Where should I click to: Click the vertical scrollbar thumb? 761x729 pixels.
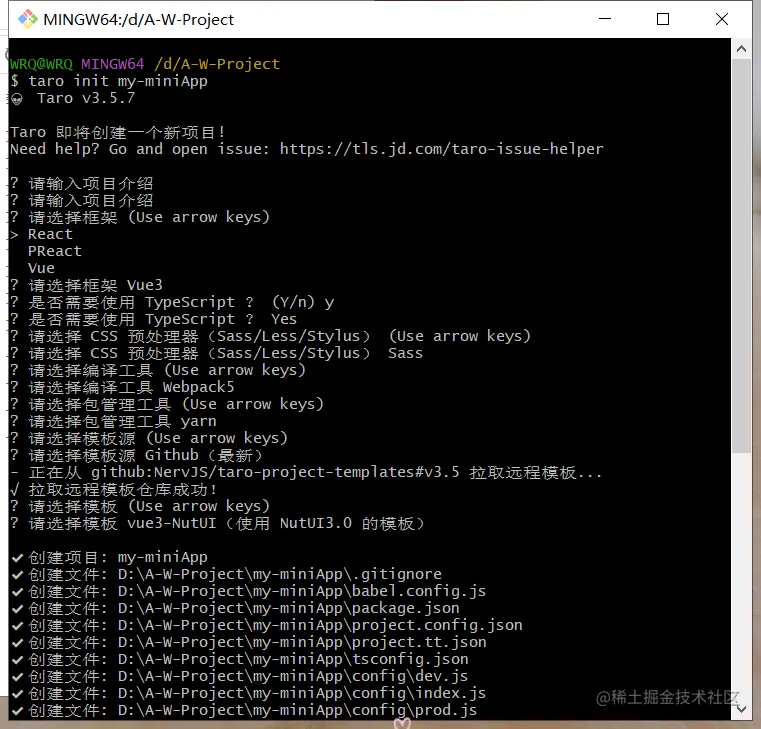point(741,256)
